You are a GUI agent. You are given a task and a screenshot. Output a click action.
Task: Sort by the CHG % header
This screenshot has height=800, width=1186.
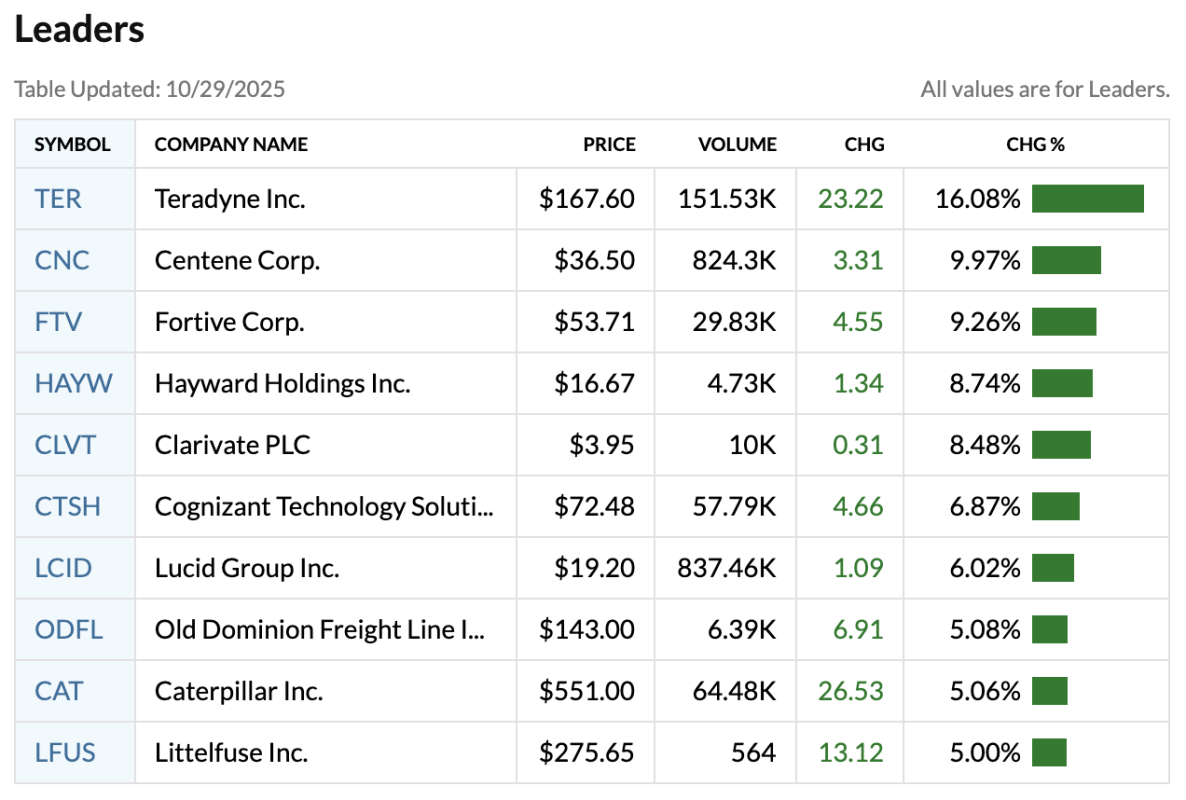click(x=1035, y=145)
